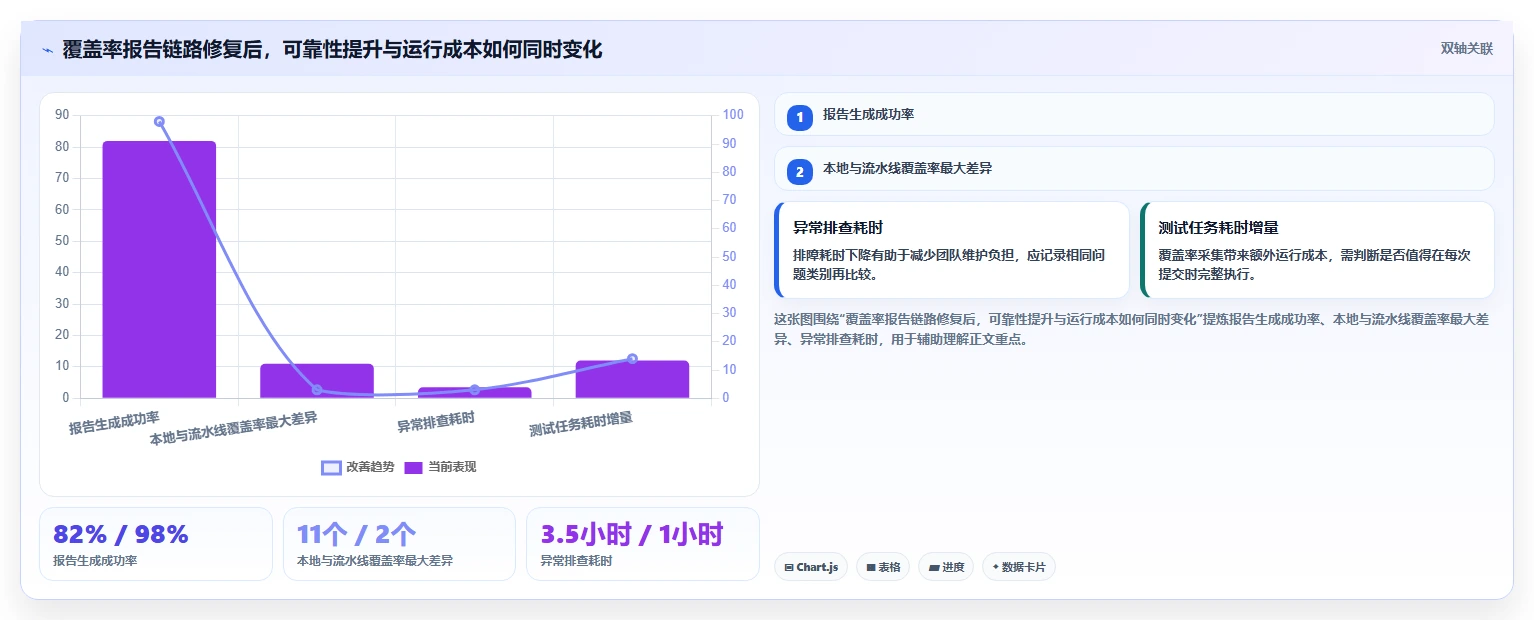Image resolution: width=1534 pixels, height=620 pixels.
Task: Click the 报告生成成功率 caption under 82% / 98%
Action: pos(95,561)
